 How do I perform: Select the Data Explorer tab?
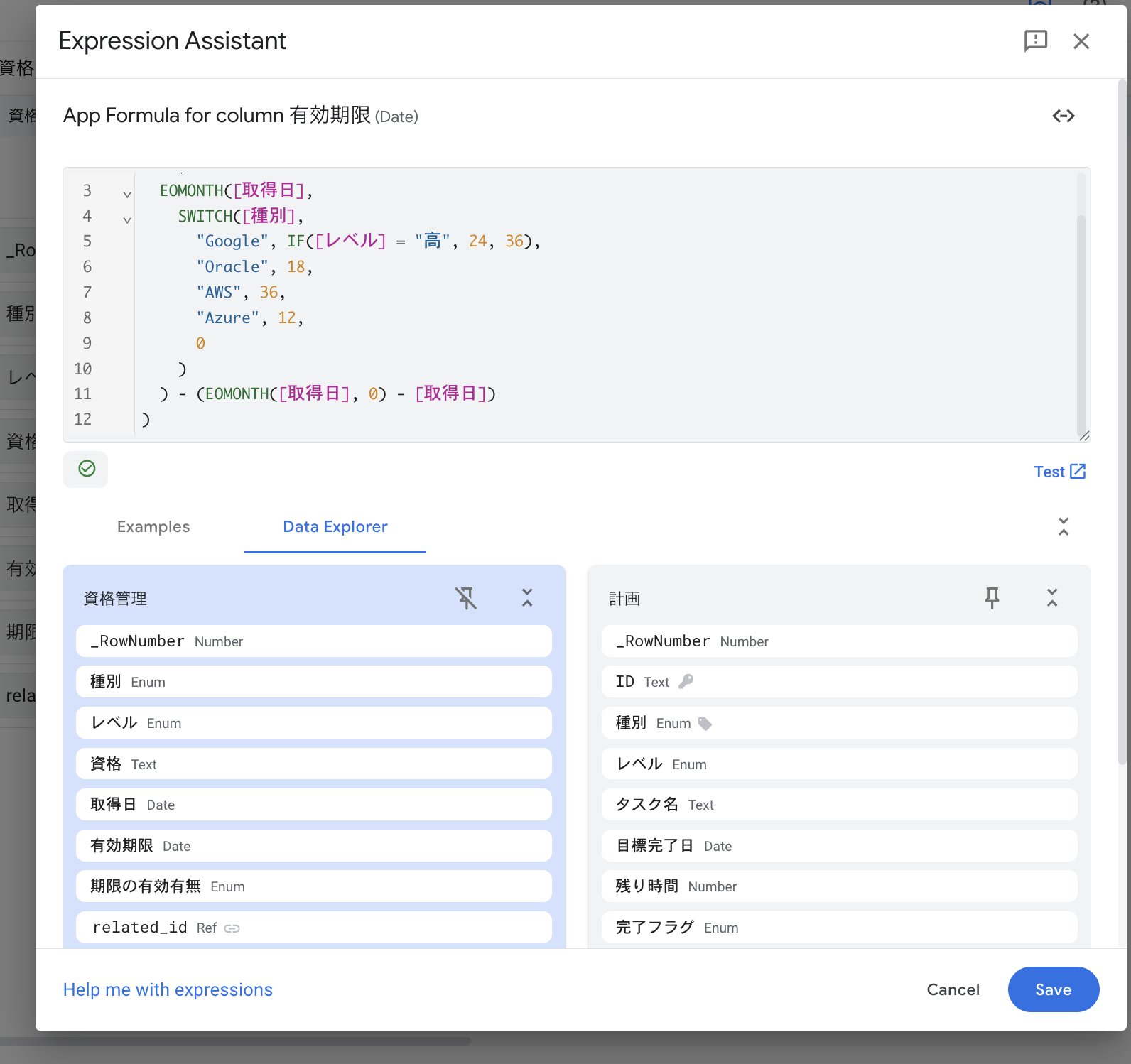pyautogui.click(x=335, y=526)
